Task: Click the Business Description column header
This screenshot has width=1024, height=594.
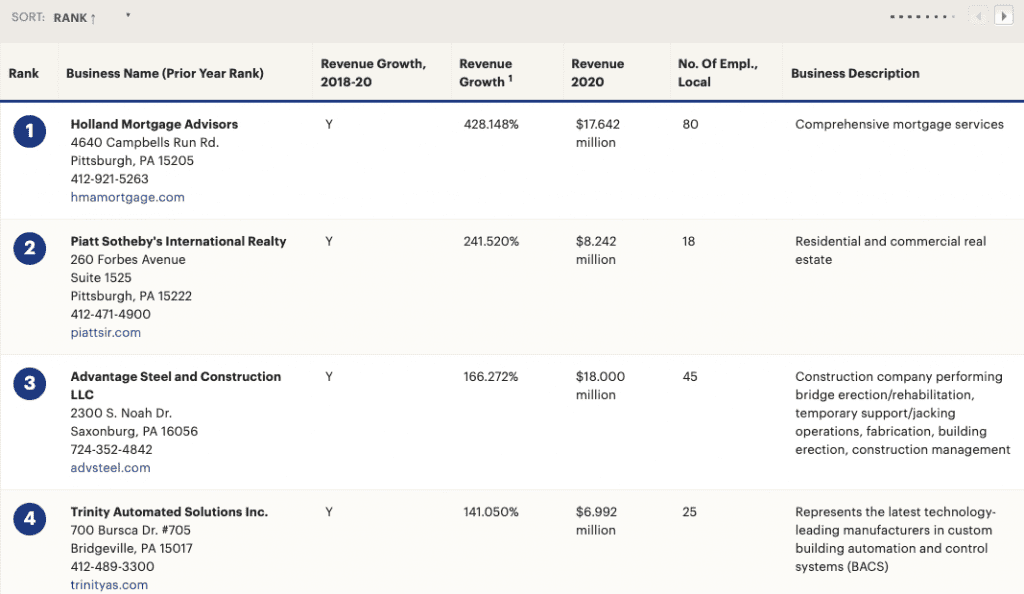Action: [x=855, y=73]
